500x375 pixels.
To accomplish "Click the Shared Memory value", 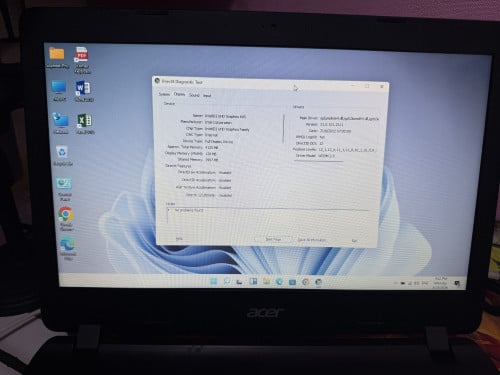I will point(212,160).
